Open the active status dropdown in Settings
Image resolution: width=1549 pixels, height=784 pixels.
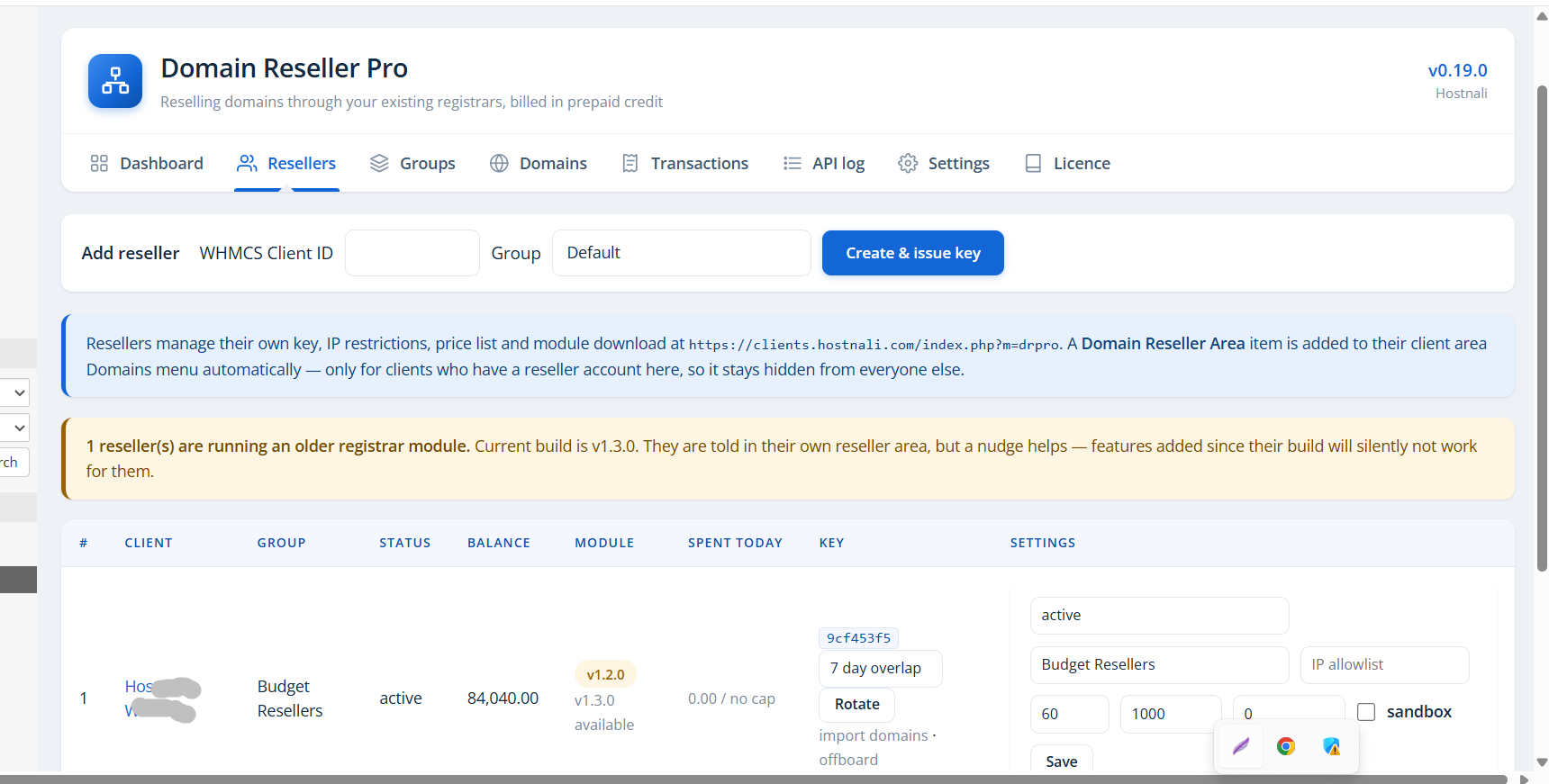[x=1159, y=616]
